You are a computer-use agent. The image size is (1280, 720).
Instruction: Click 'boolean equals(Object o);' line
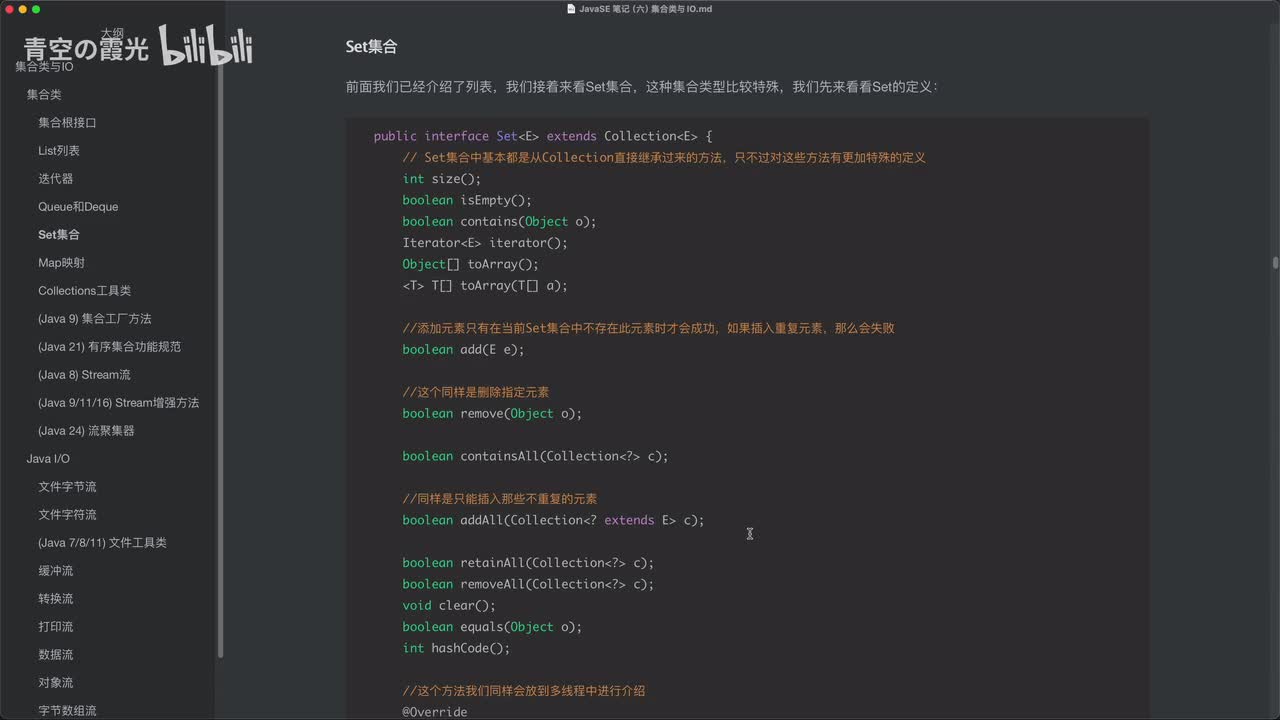(x=492, y=627)
